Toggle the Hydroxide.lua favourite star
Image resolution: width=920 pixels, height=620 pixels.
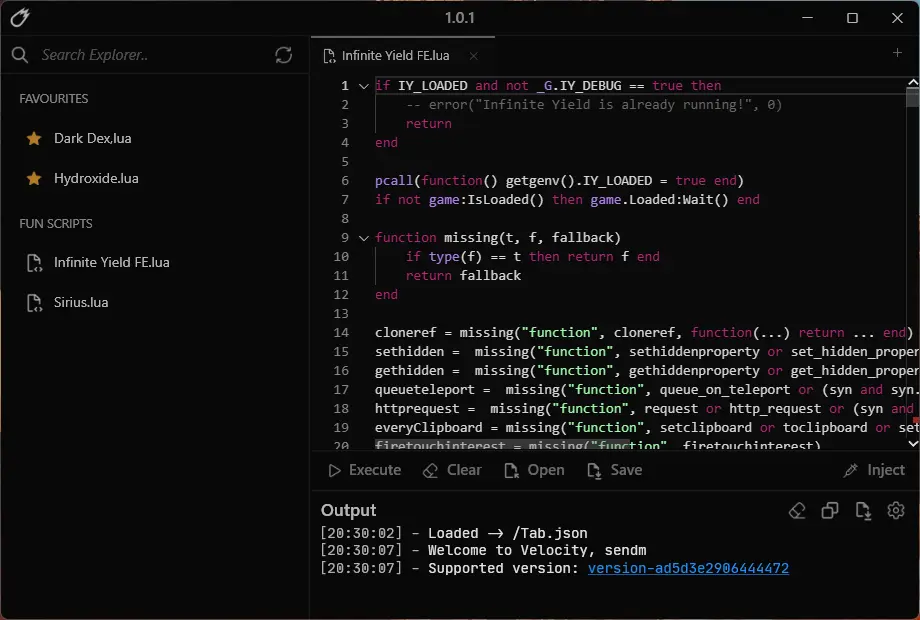click(34, 178)
